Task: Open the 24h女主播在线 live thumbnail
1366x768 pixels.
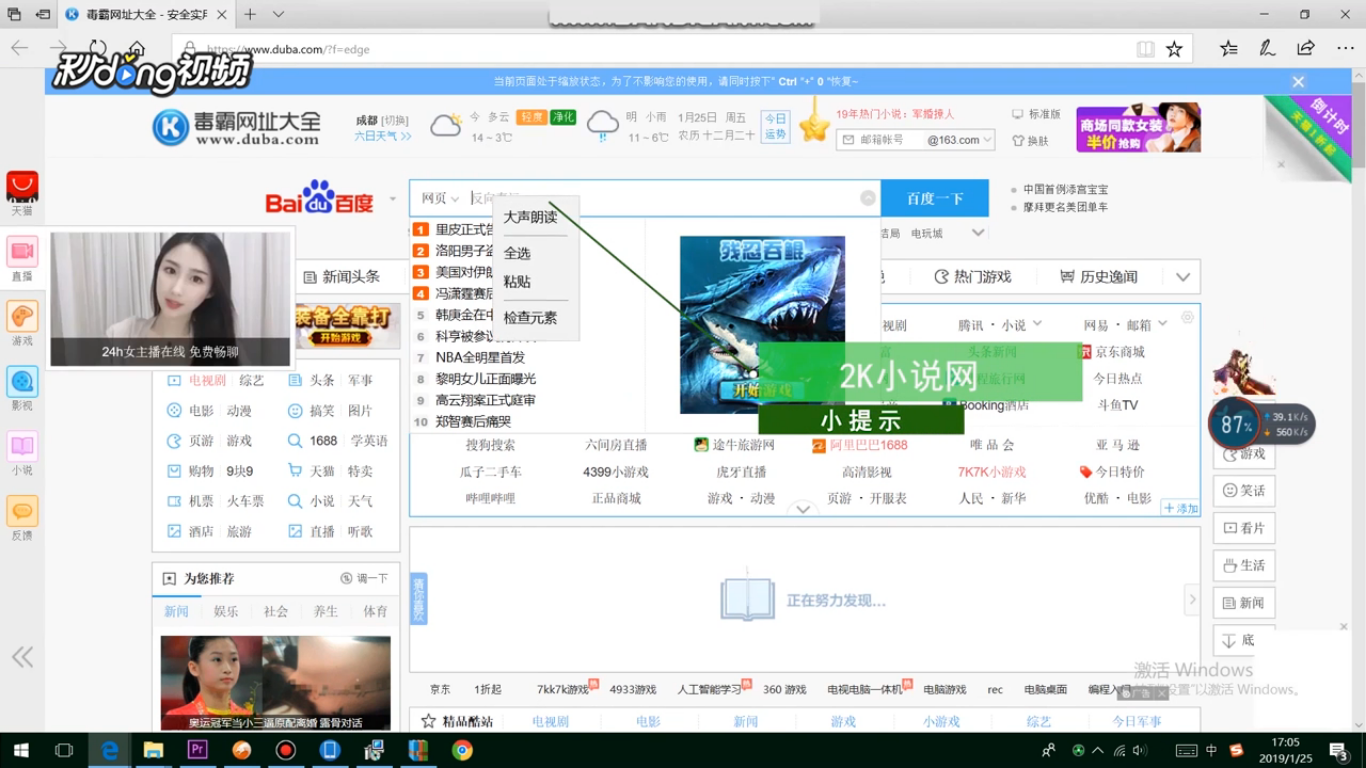Action: click(170, 299)
